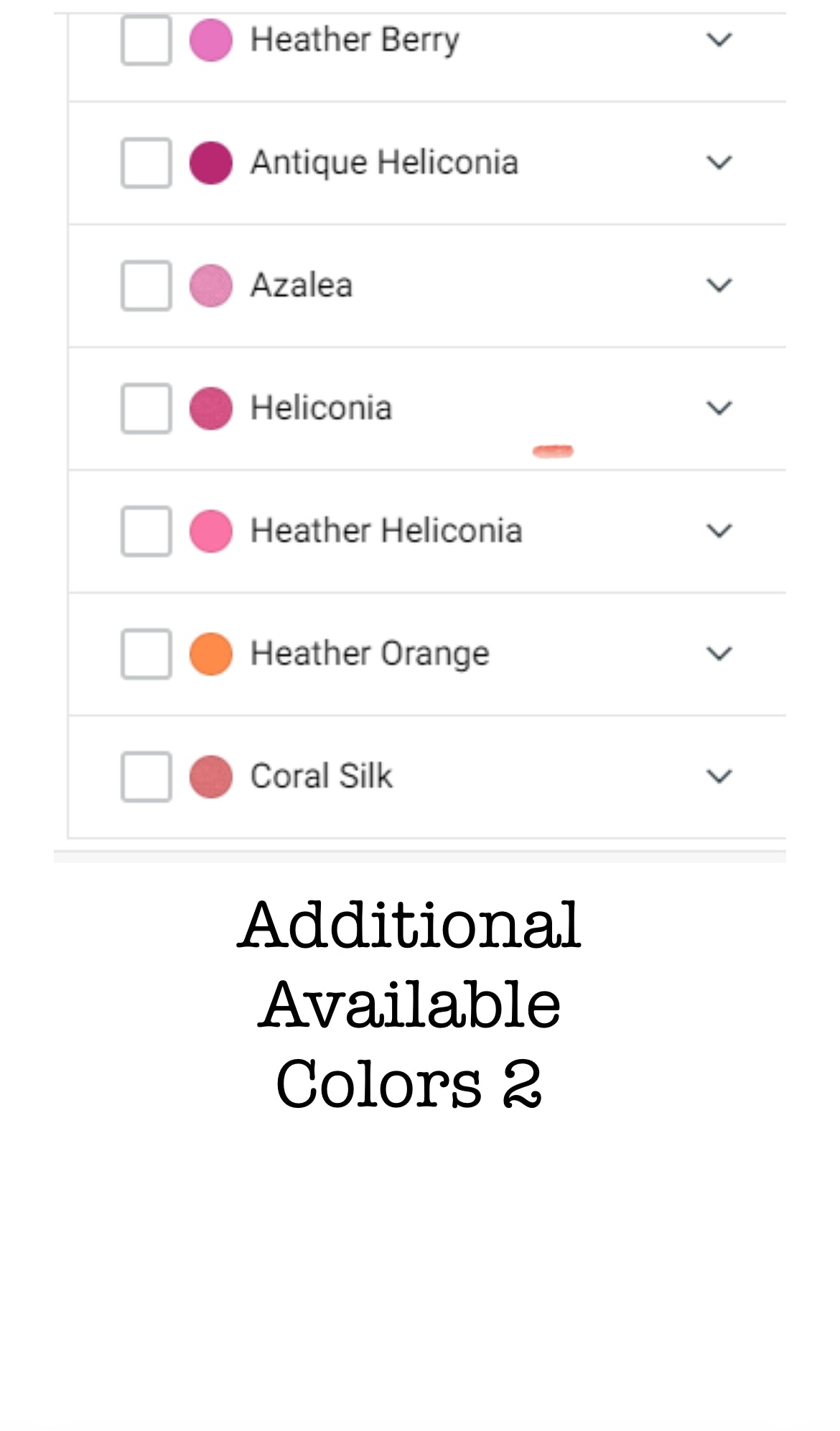Tick the Antique Heliconia checkbox

[x=146, y=163]
